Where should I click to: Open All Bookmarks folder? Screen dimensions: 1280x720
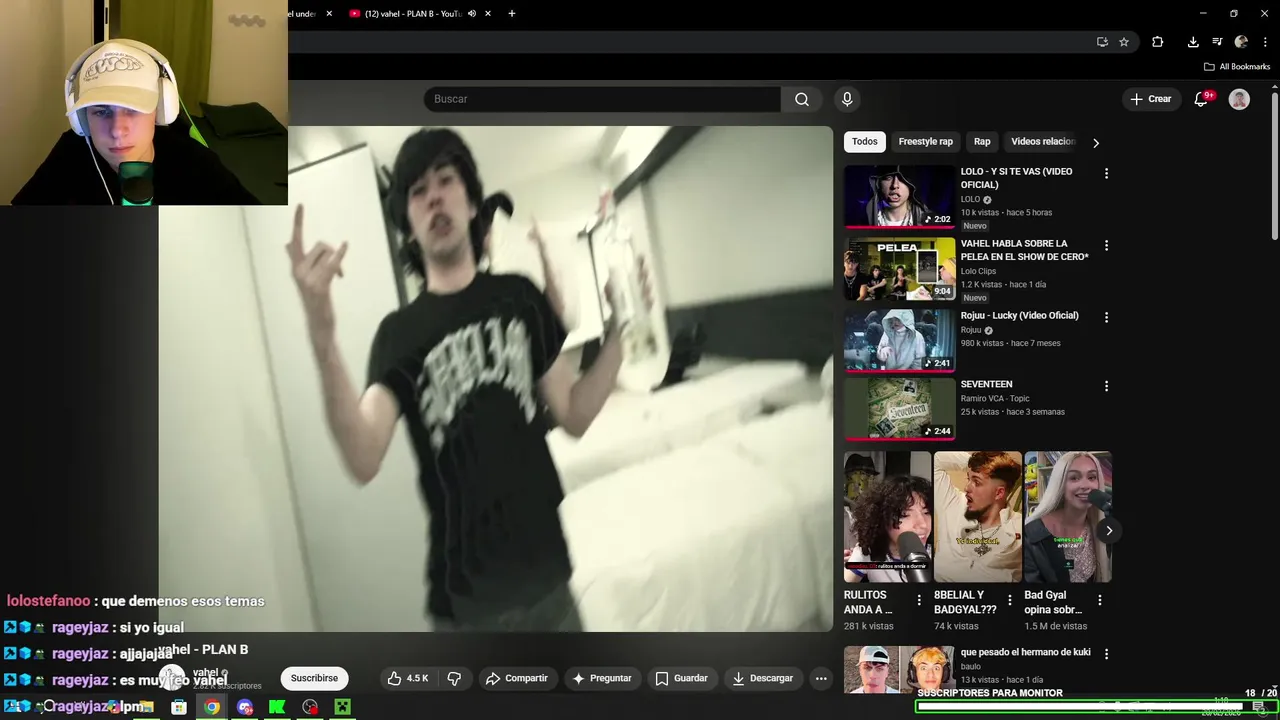pos(1237,67)
